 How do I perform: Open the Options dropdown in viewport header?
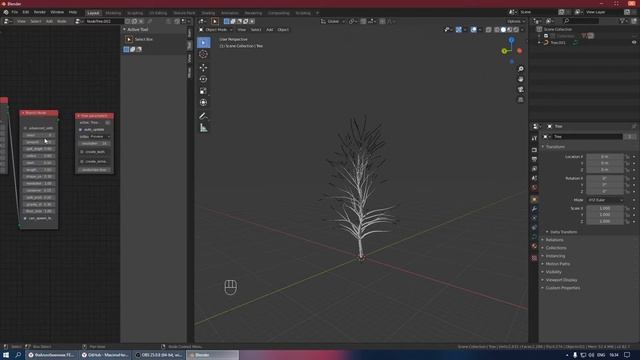516,21
